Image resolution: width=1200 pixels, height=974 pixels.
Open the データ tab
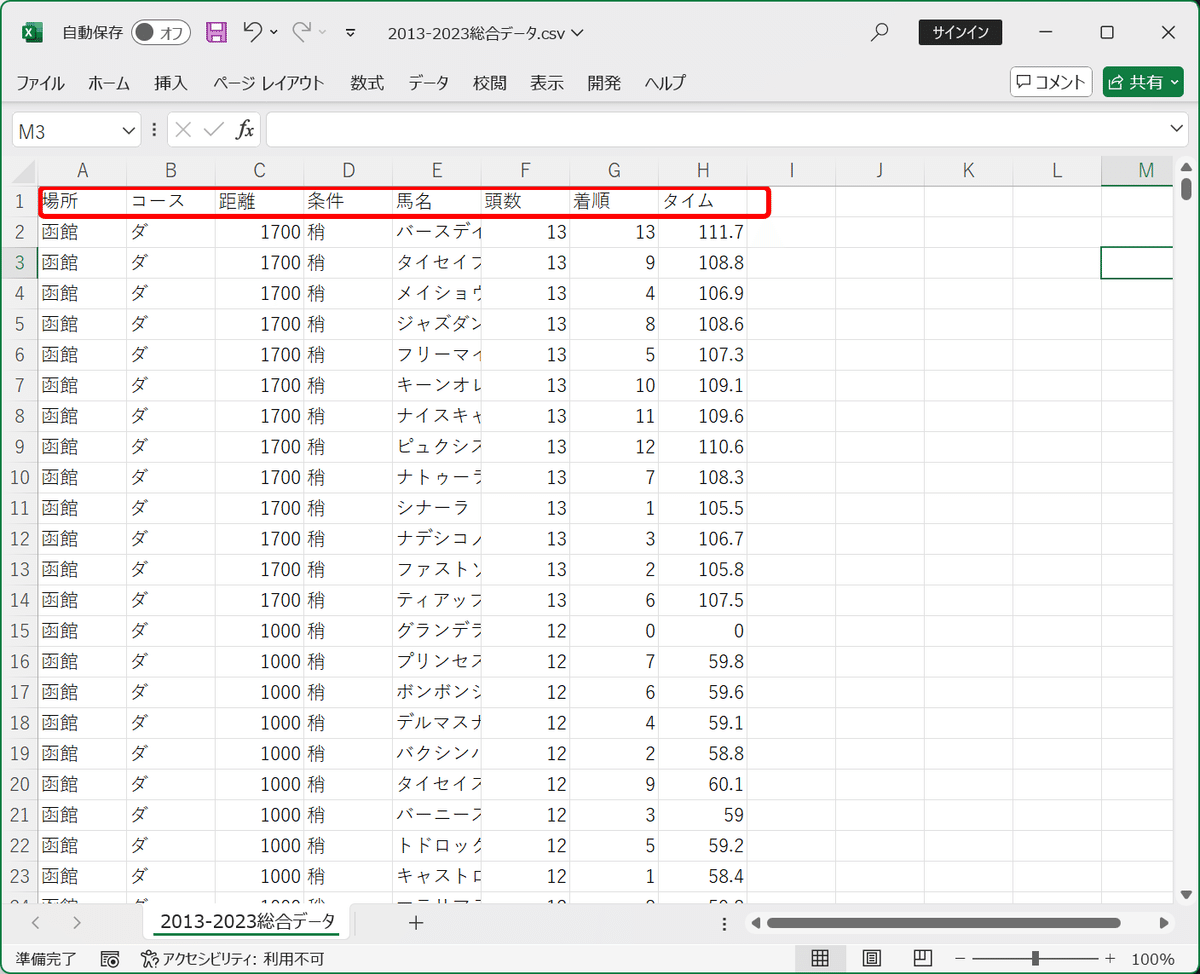[x=428, y=83]
